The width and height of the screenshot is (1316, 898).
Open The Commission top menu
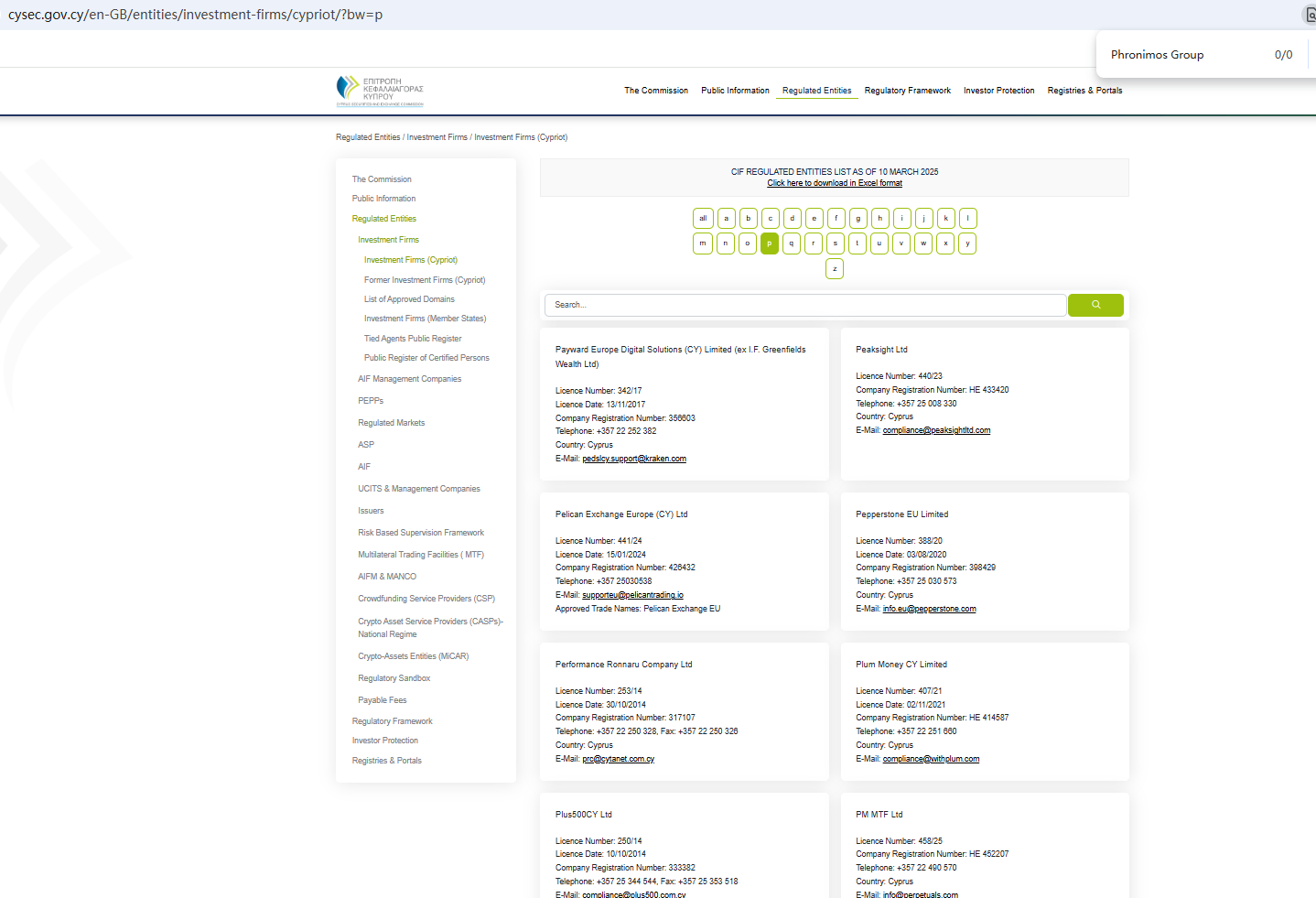pos(655,91)
